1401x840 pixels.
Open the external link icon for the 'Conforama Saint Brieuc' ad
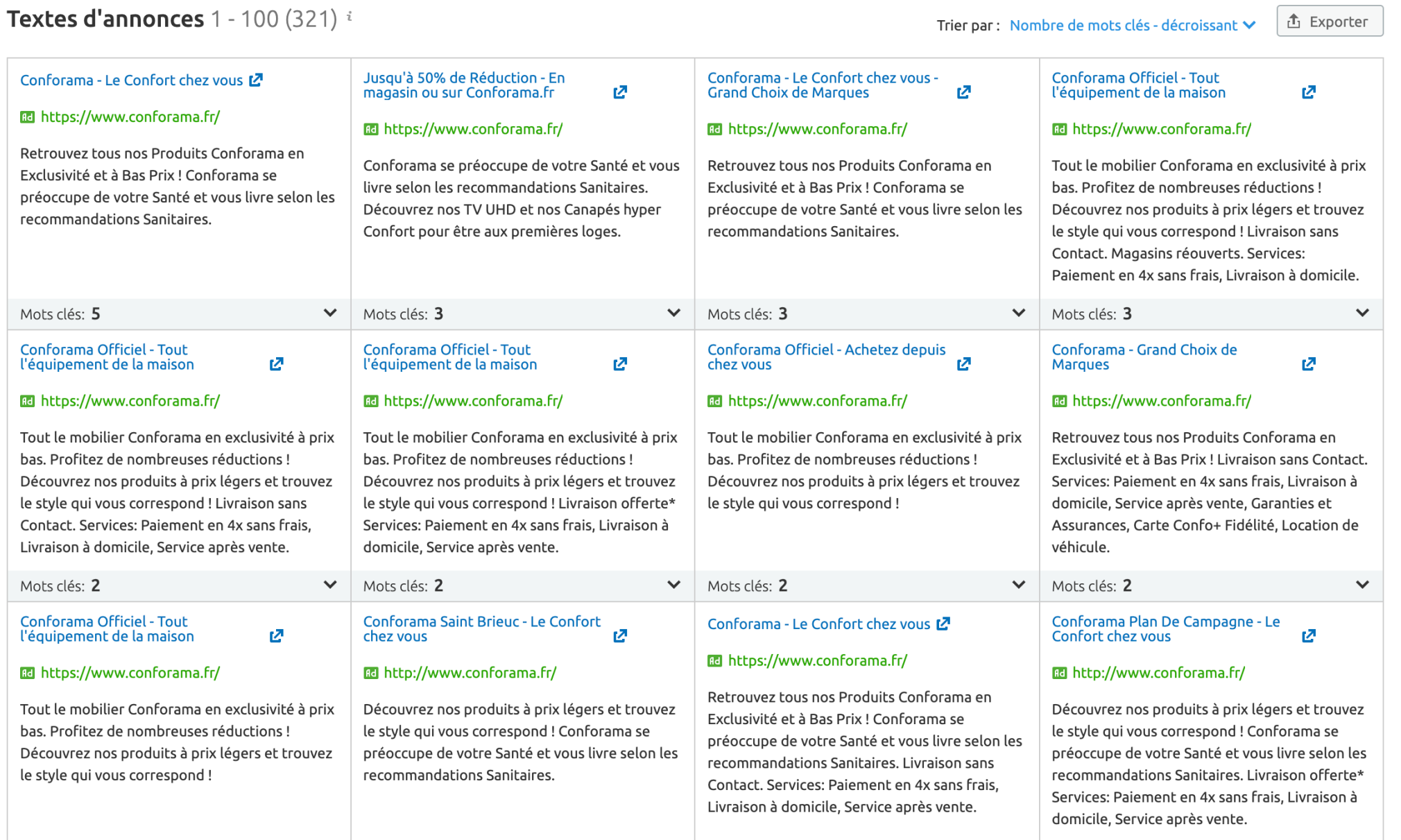[620, 636]
